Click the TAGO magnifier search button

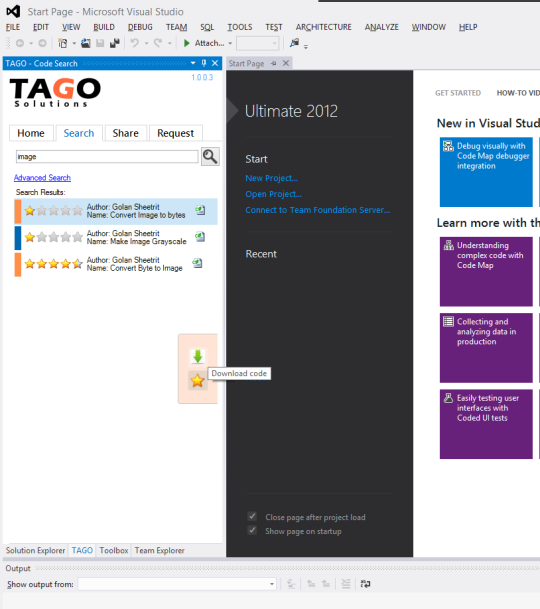point(210,157)
